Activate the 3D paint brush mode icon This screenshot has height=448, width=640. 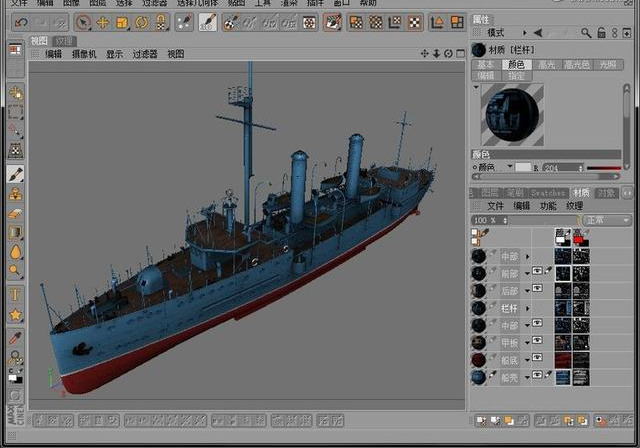(208, 22)
